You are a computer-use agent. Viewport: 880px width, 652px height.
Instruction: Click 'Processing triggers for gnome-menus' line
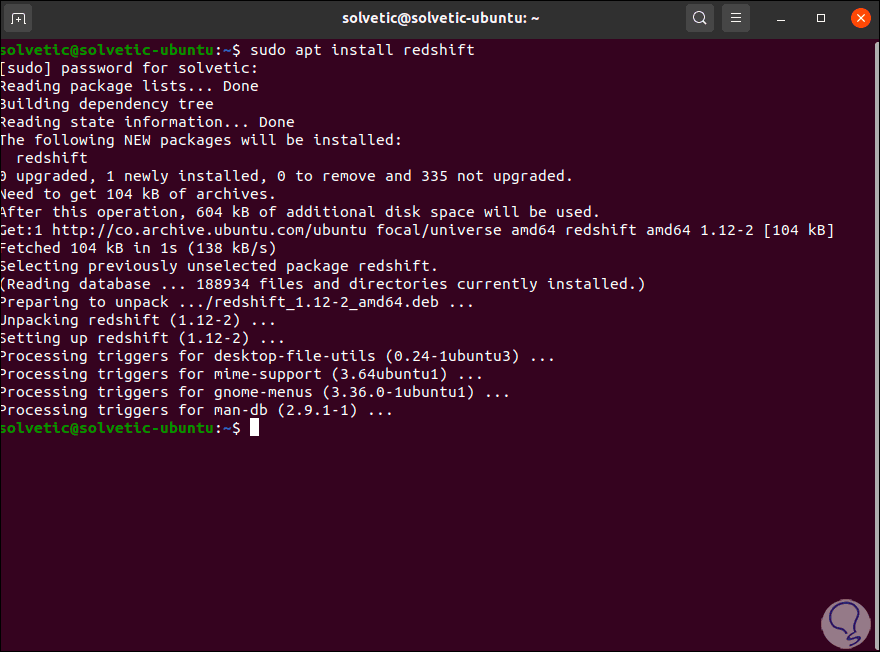point(255,392)
